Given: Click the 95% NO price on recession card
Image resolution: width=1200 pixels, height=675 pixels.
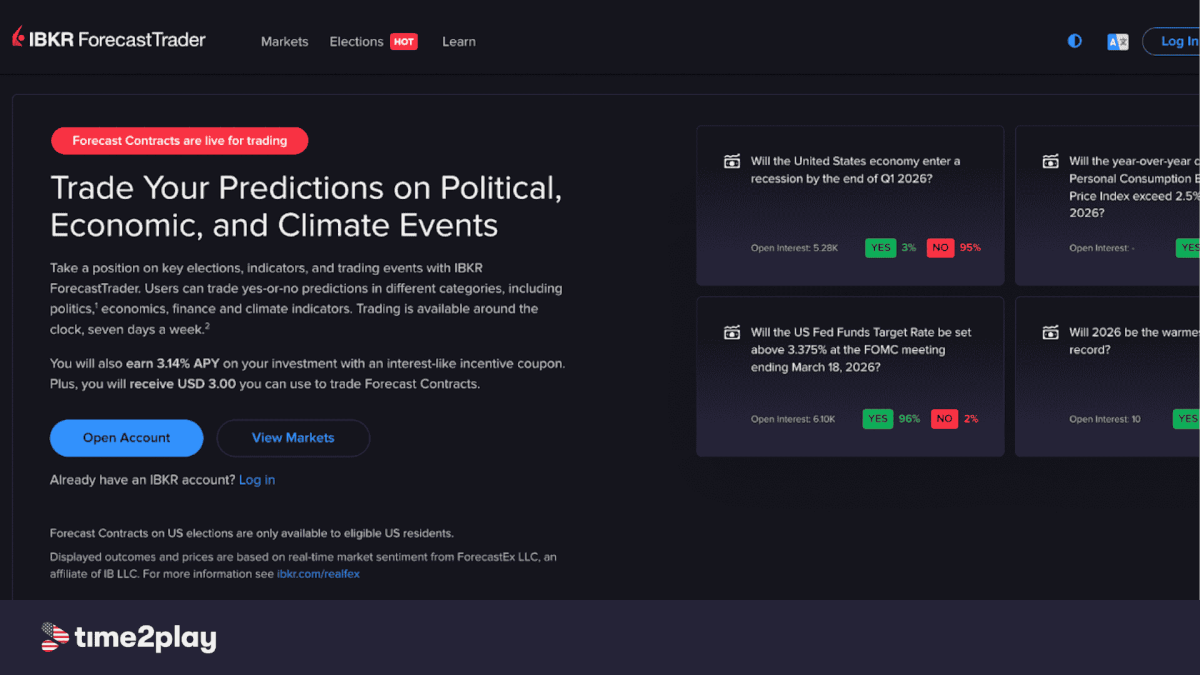Looking at the screenshot, I should coord(970,247).
